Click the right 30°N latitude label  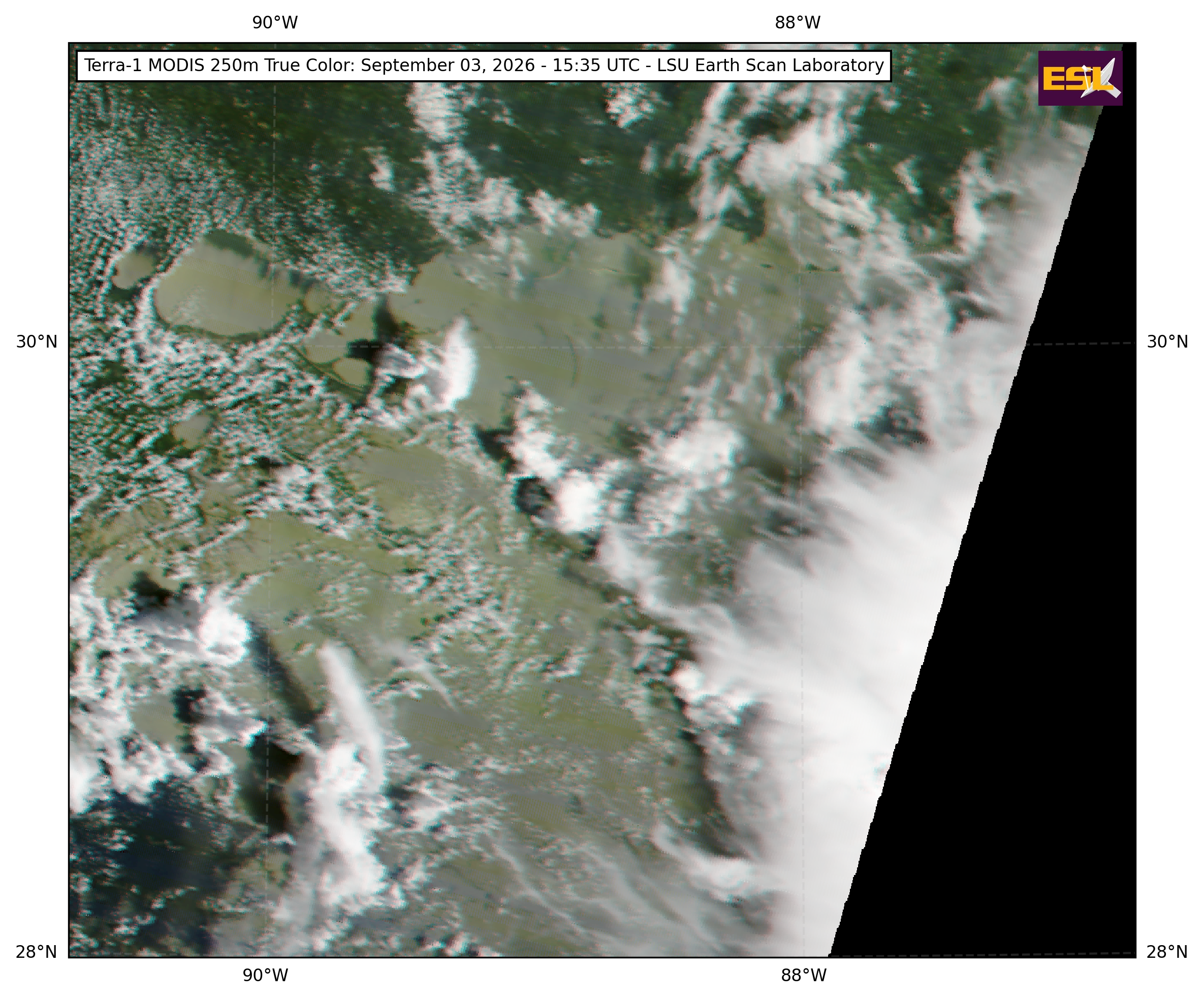1167,342
